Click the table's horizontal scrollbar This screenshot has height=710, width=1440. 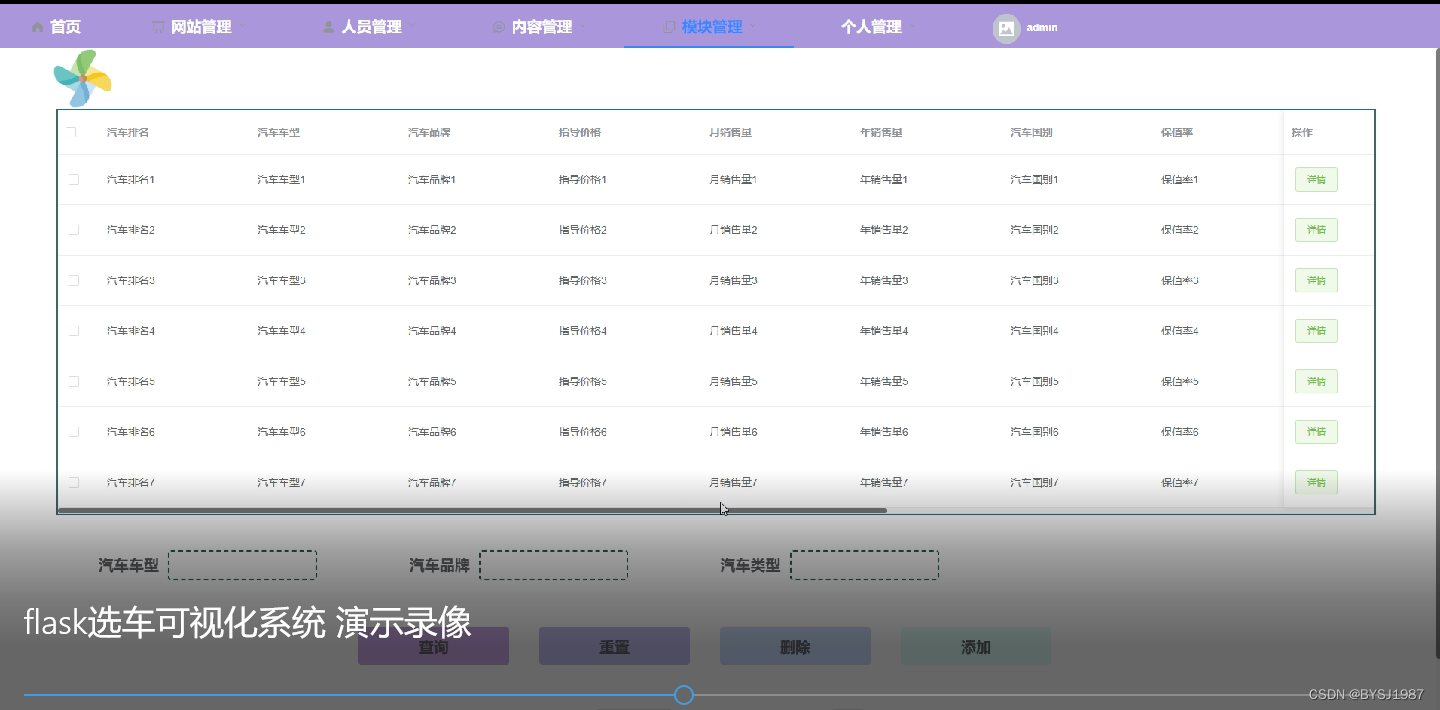pos(472,510)
